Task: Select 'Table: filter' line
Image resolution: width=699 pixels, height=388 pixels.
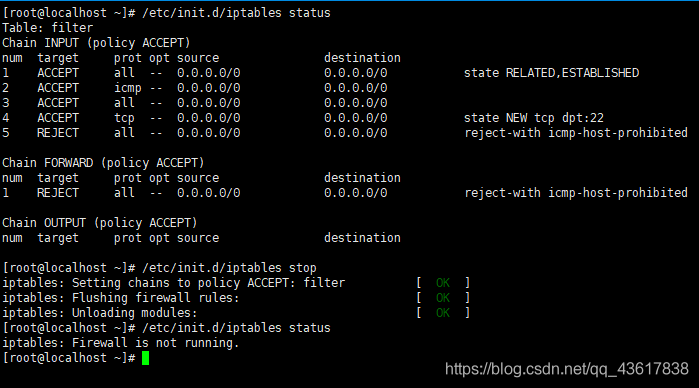Action: point(48,28)
